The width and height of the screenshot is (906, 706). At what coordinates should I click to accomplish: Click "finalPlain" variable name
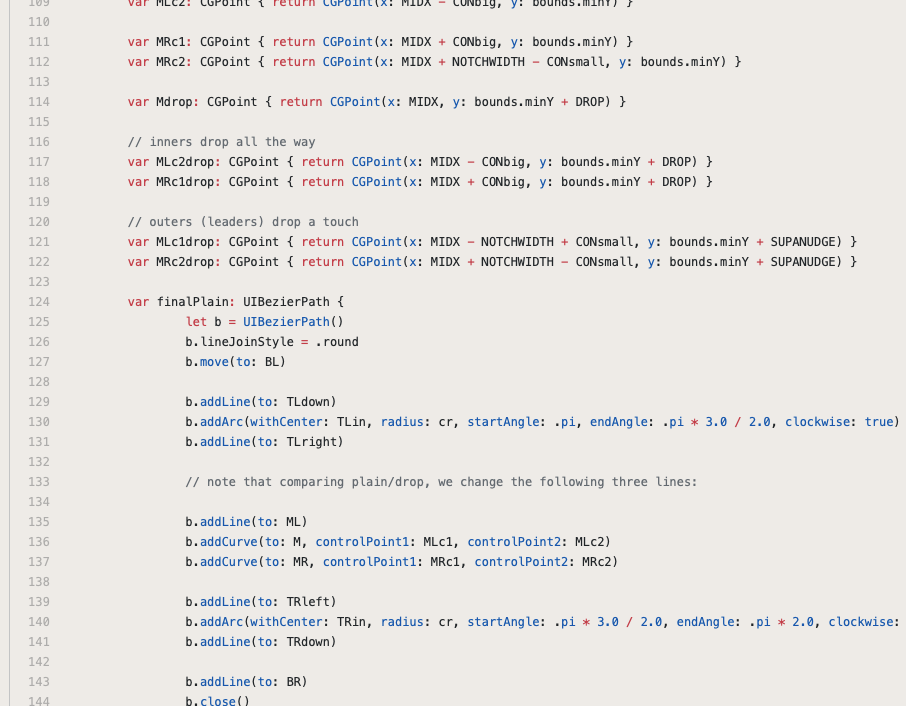(192, 302)
